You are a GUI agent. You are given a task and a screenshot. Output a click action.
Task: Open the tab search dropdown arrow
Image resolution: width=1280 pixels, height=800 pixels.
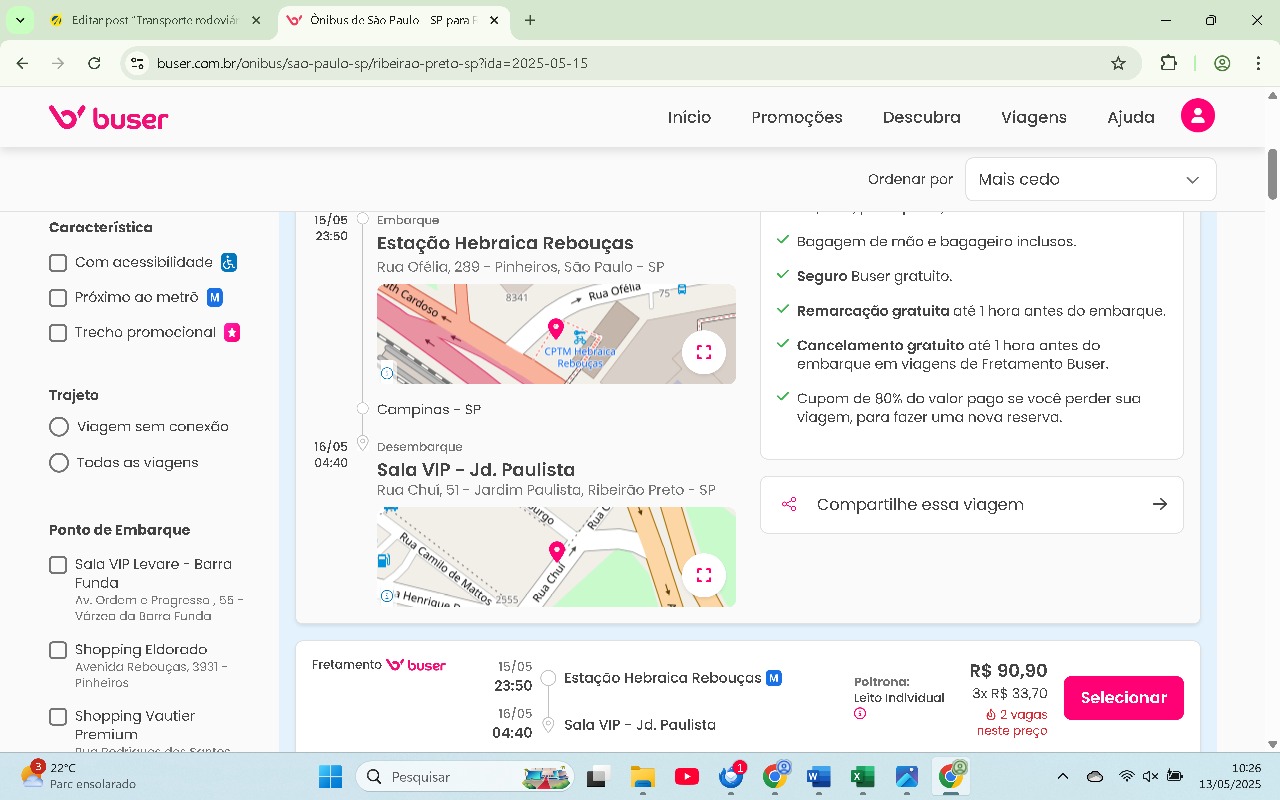click(20, 20)
